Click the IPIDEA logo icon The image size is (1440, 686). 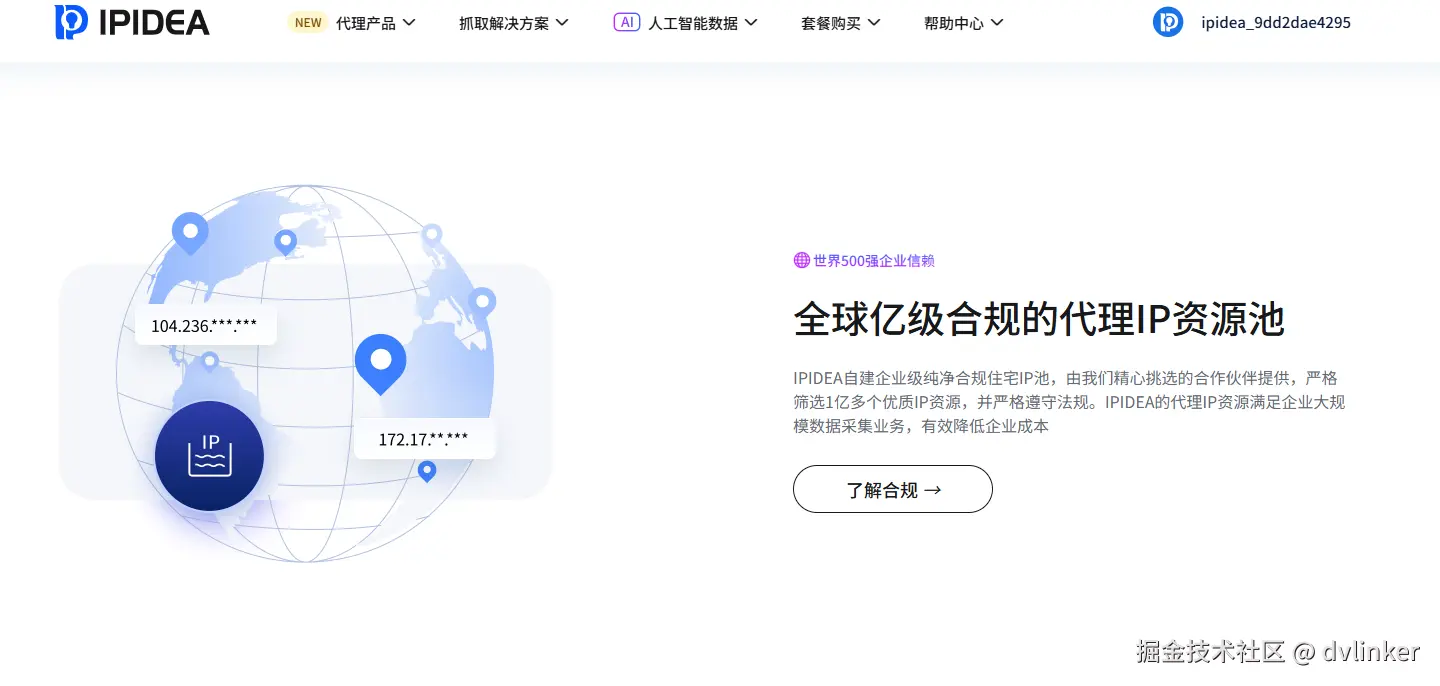[71, 22]
